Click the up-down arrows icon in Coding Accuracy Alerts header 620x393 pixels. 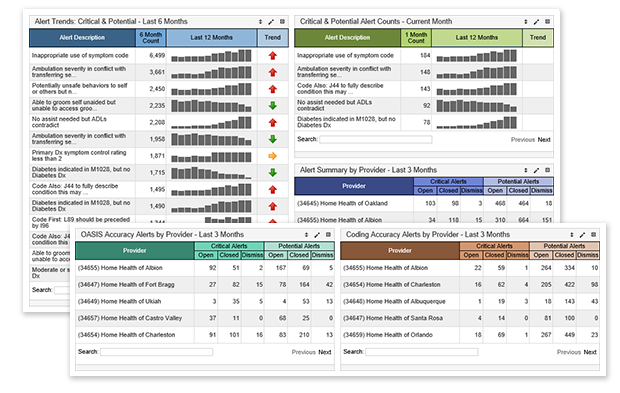(571, 235)
